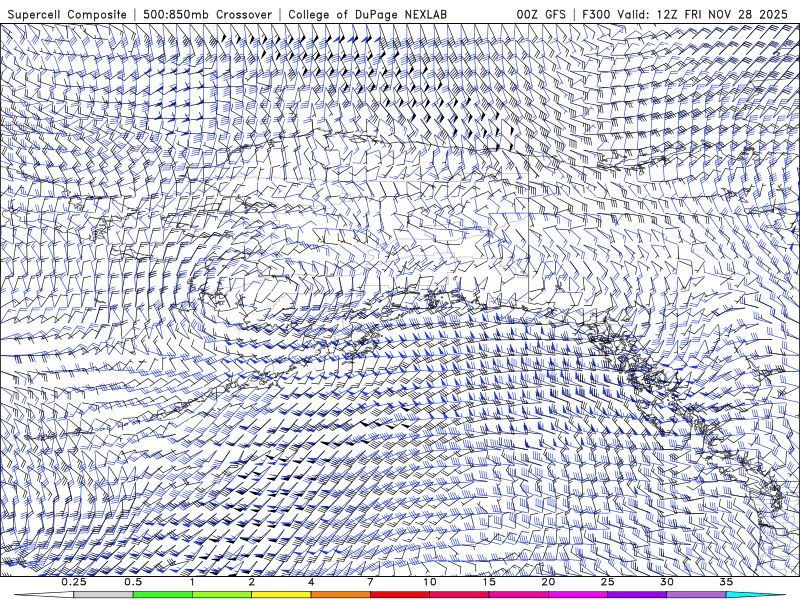Screen dimensions: 800x600
Task: Click the legend label 10
Action: pos(430,582)
